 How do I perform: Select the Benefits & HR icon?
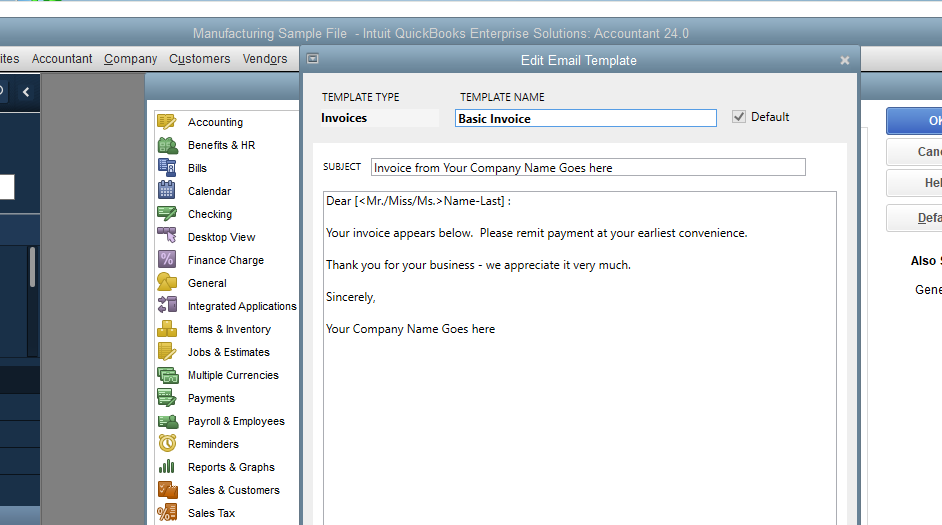pos(167,145)
